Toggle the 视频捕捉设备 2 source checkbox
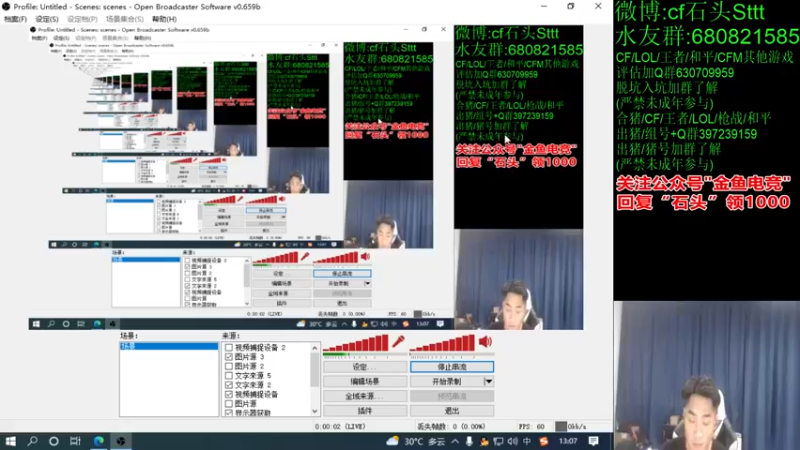This screenshot has height=450, width=800. tap(229, 347)
